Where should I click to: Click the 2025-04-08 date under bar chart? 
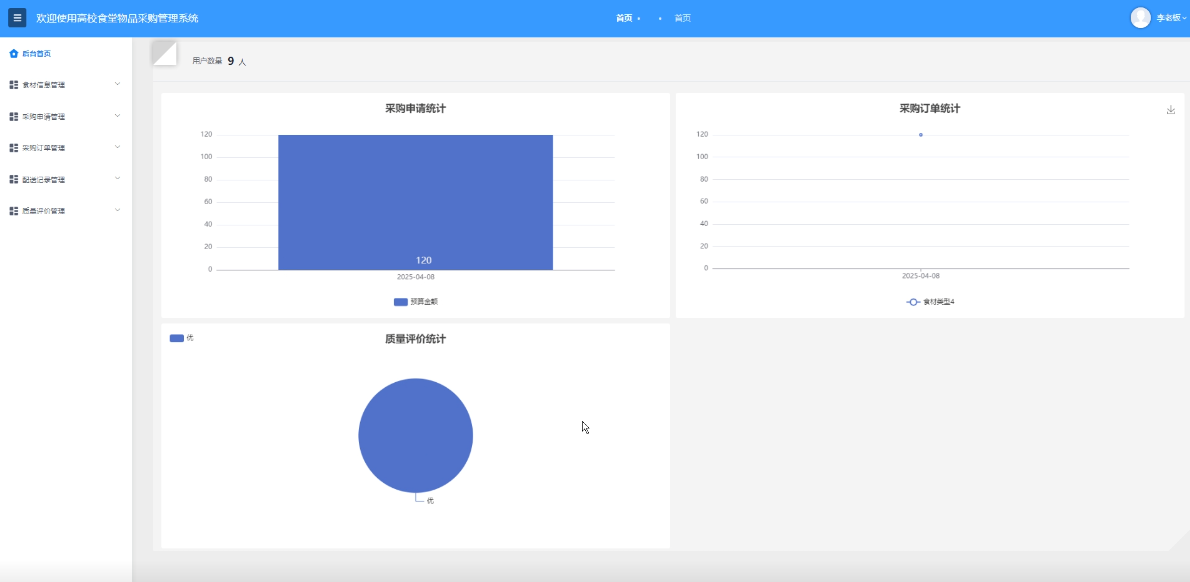416,277
